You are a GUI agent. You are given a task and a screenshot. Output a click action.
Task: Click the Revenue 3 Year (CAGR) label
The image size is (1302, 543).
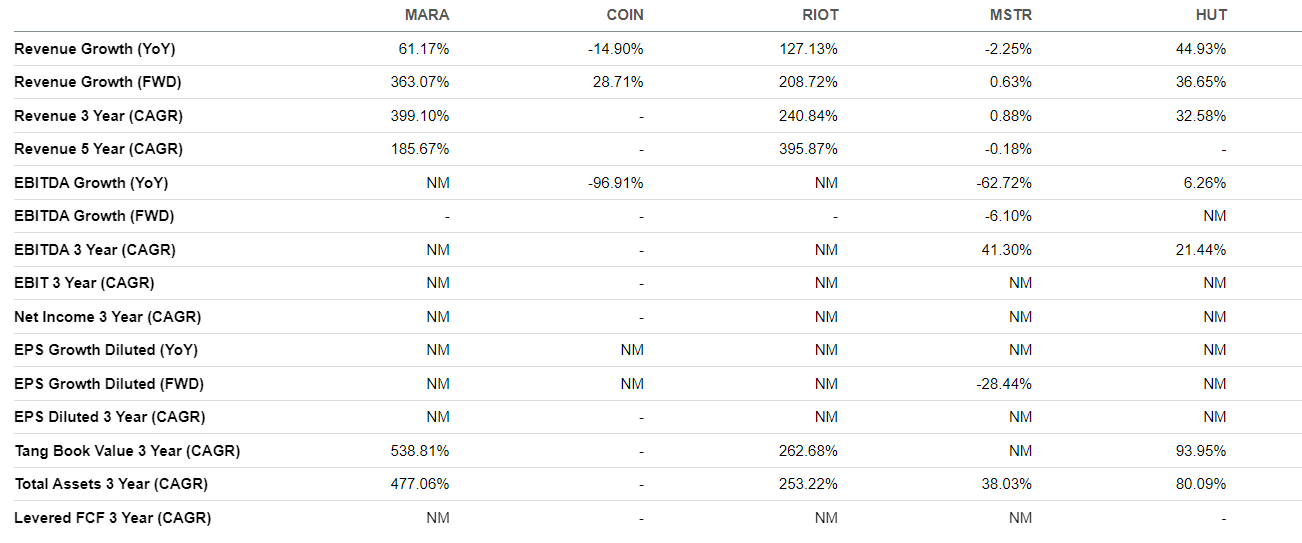98,115
